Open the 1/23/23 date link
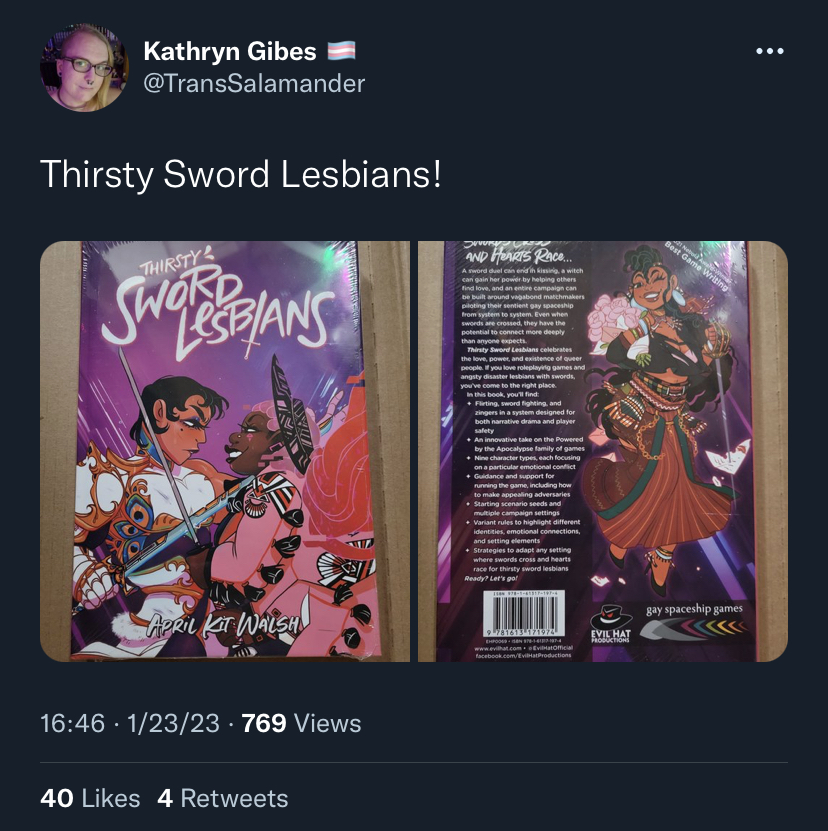 pyautogui.click(x=173, y=723)
